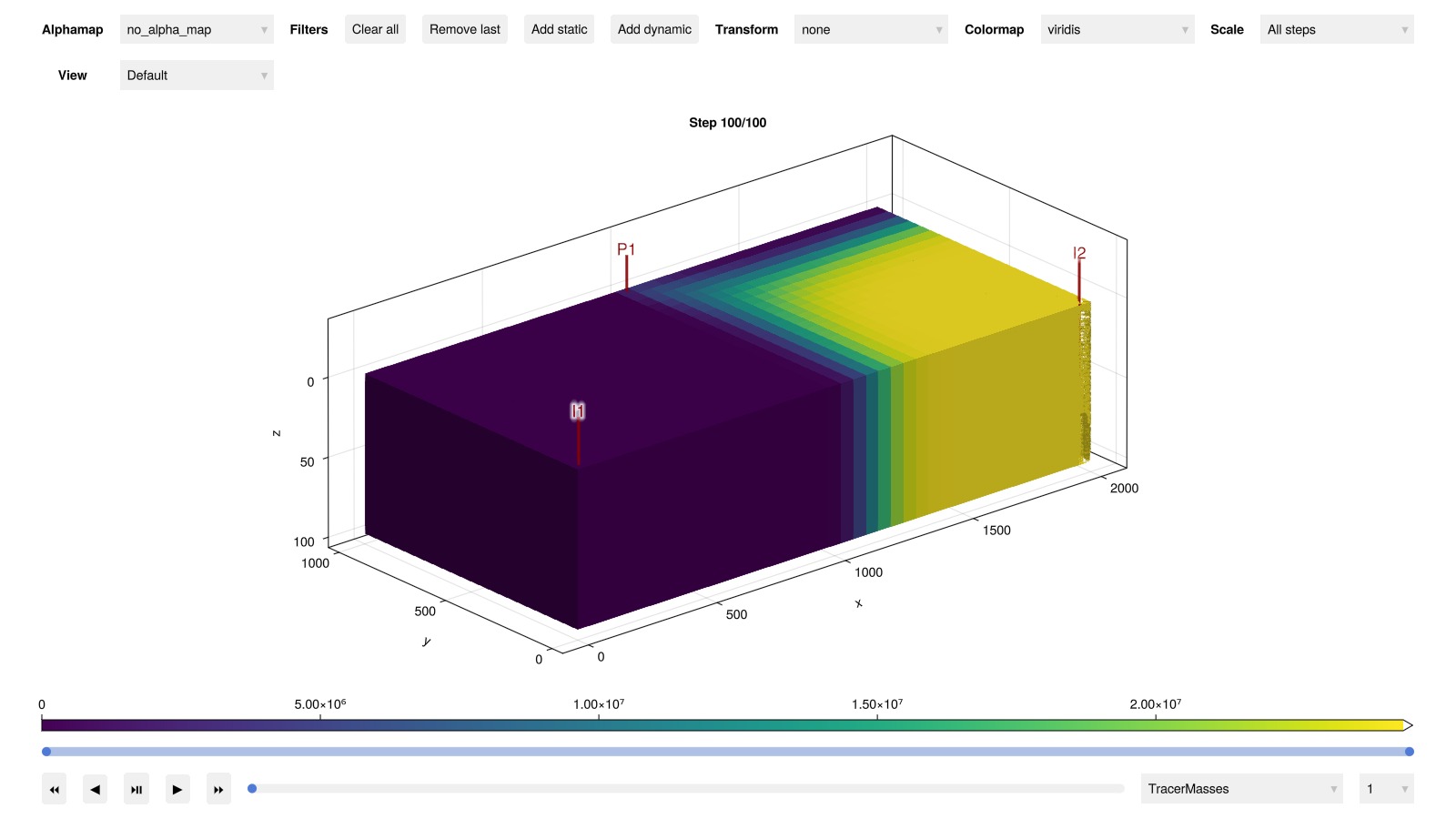The height and width of the screenshot is (819, 1456).
Task: Step back one frame button
Action: tap(95, 789)
